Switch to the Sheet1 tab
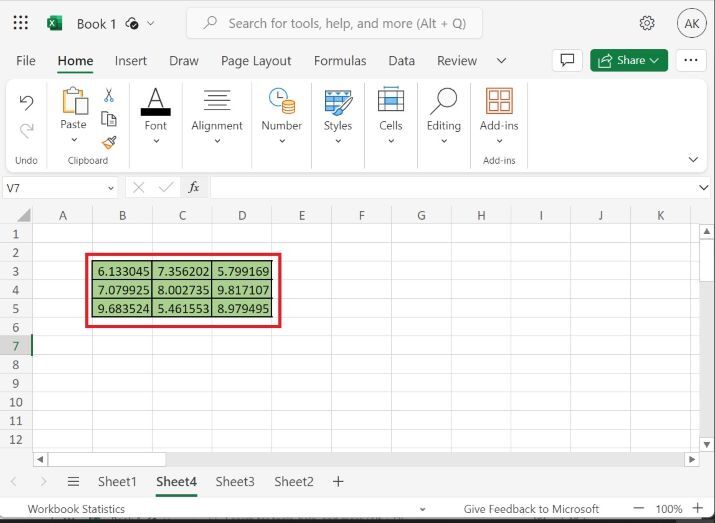Viewport: 715px width, 523px height. tap(117, 482)
